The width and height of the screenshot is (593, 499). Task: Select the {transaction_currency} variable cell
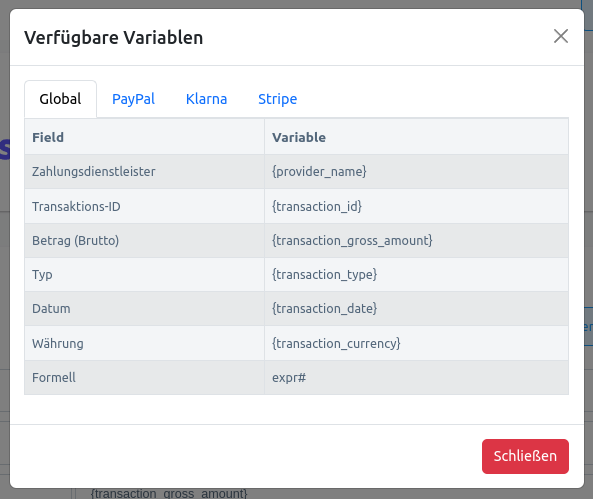[416, 343]
